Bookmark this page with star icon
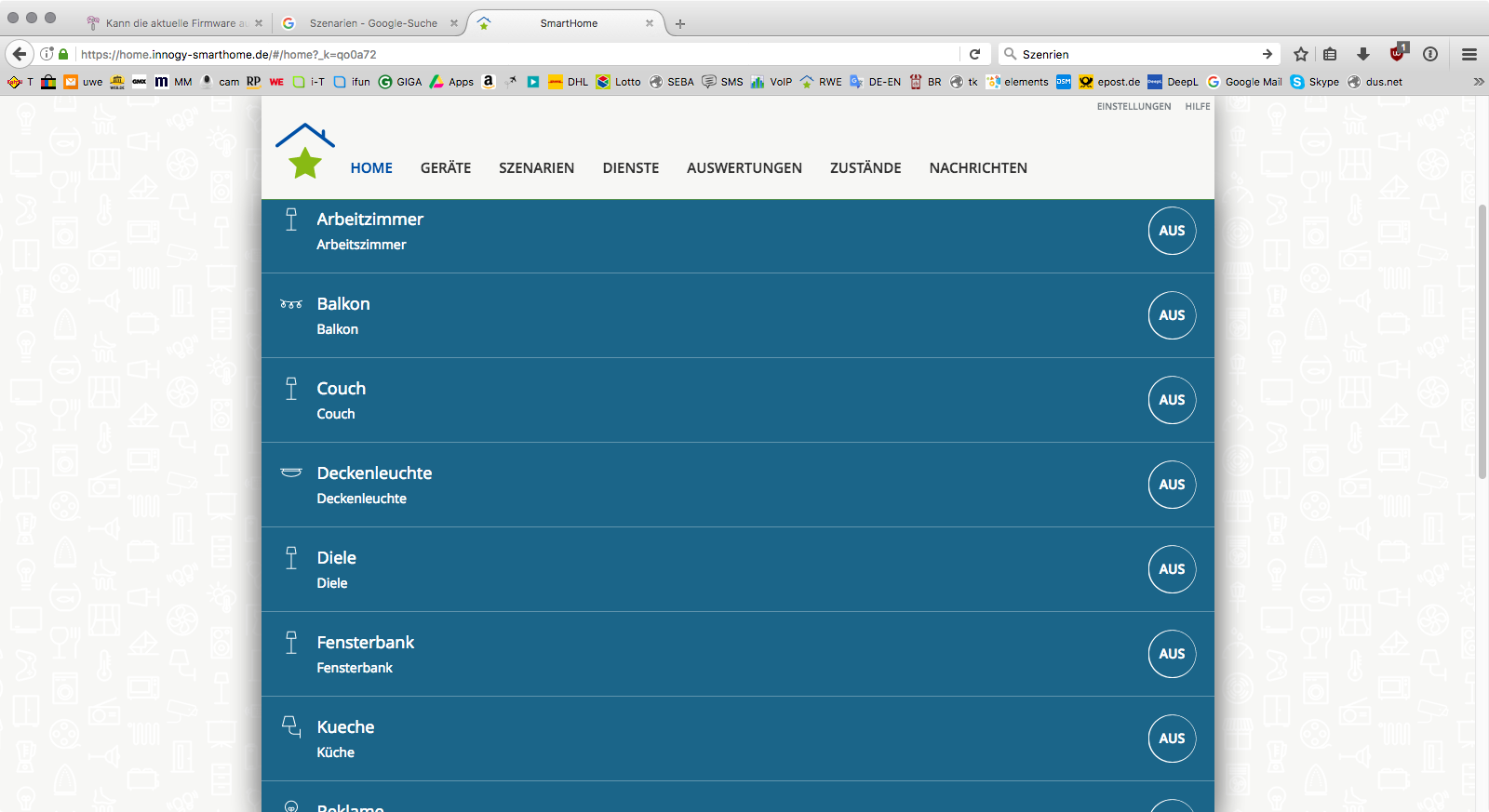The image size is (1489, 812). [1301, 54]
